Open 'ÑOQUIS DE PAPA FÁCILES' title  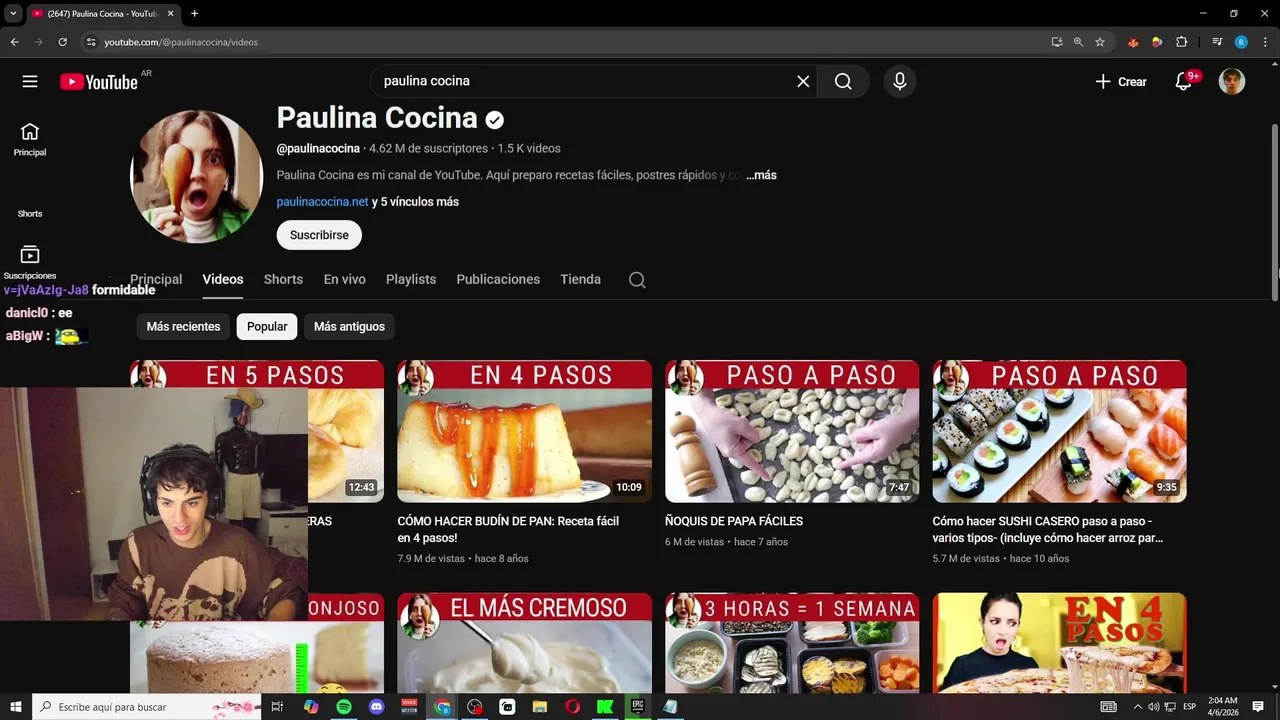coord(734,521)
